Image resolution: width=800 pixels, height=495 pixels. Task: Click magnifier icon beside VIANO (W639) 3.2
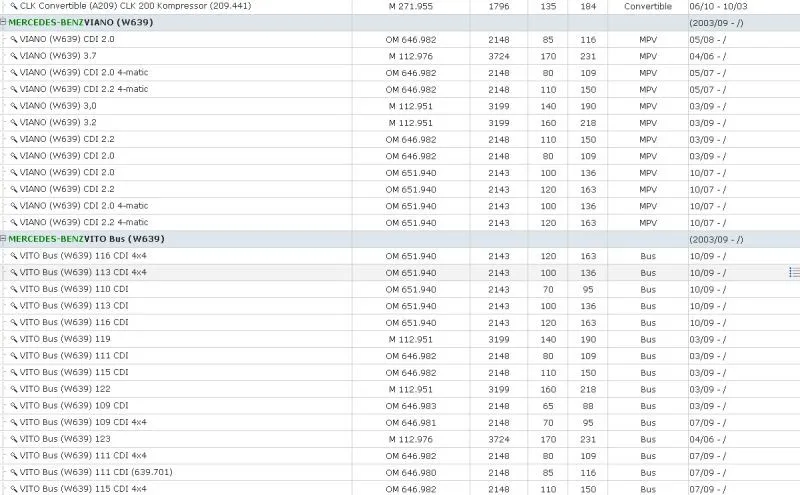pyautogui.click(x=14, y=123)
